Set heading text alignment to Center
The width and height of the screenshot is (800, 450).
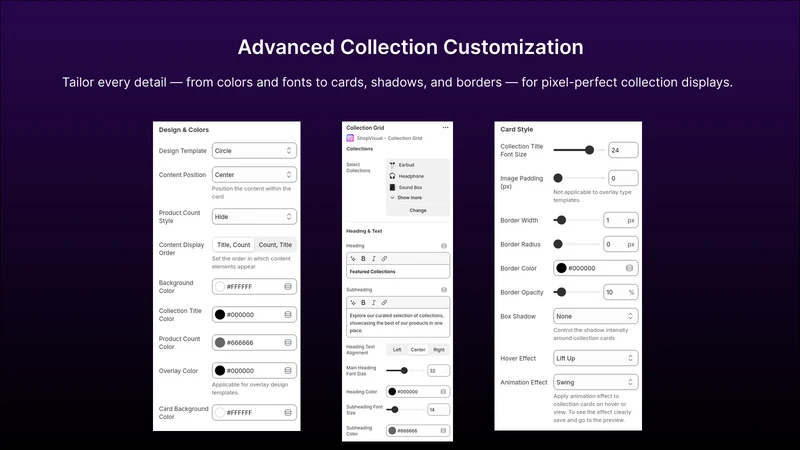click(418, 350)
